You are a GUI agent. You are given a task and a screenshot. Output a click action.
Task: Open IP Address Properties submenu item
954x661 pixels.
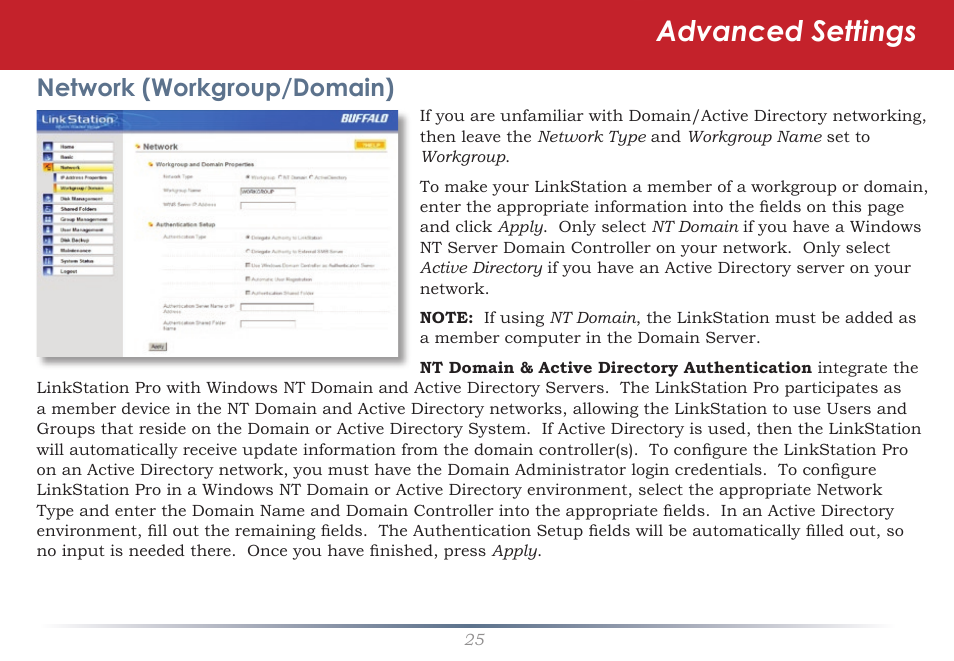(x=84, y=178)
